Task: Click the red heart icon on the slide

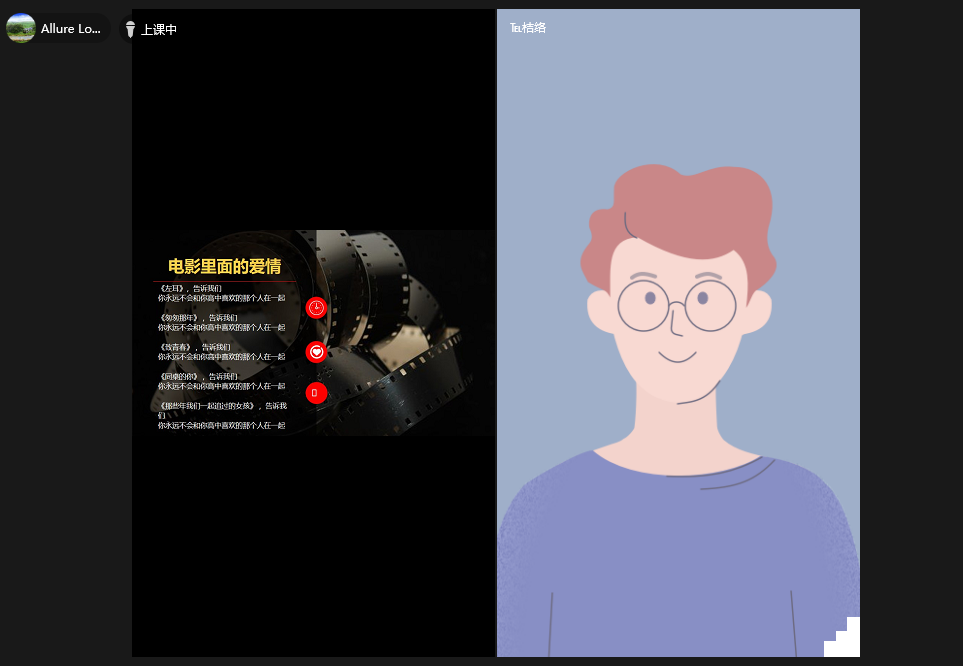Action: 316,352
